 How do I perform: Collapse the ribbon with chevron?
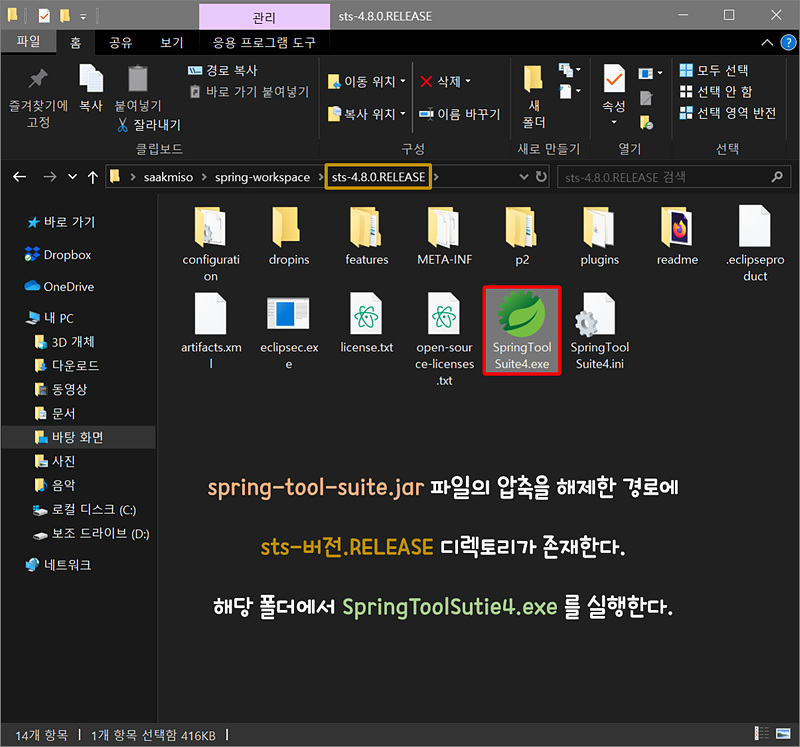(x=767, y=42)
